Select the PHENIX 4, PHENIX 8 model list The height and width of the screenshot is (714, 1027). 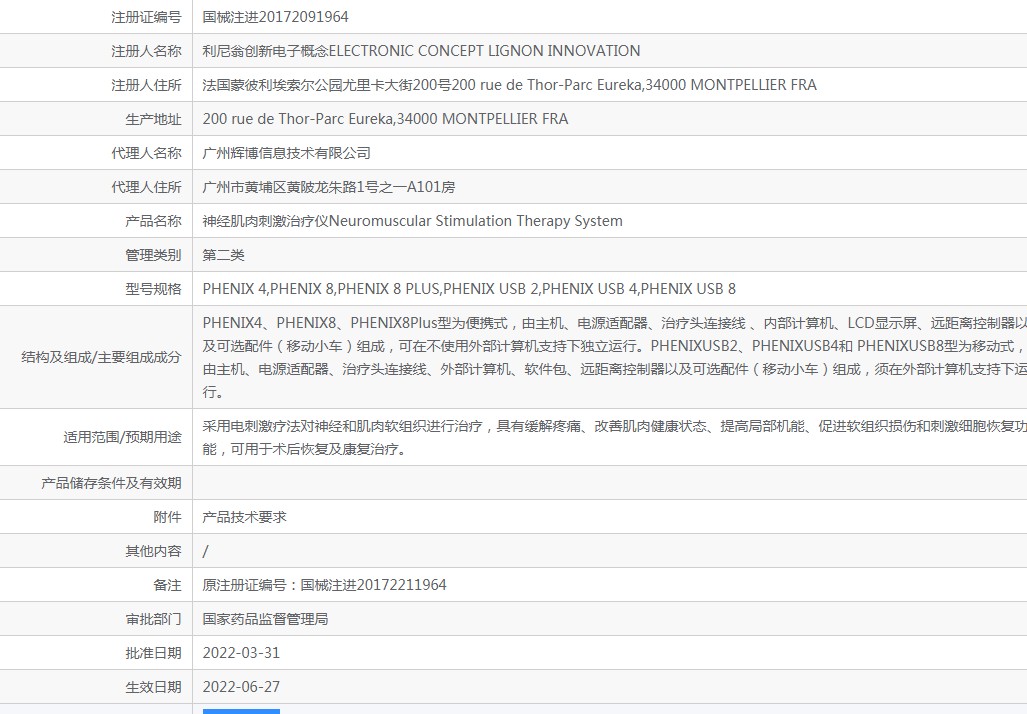[469, 290]
